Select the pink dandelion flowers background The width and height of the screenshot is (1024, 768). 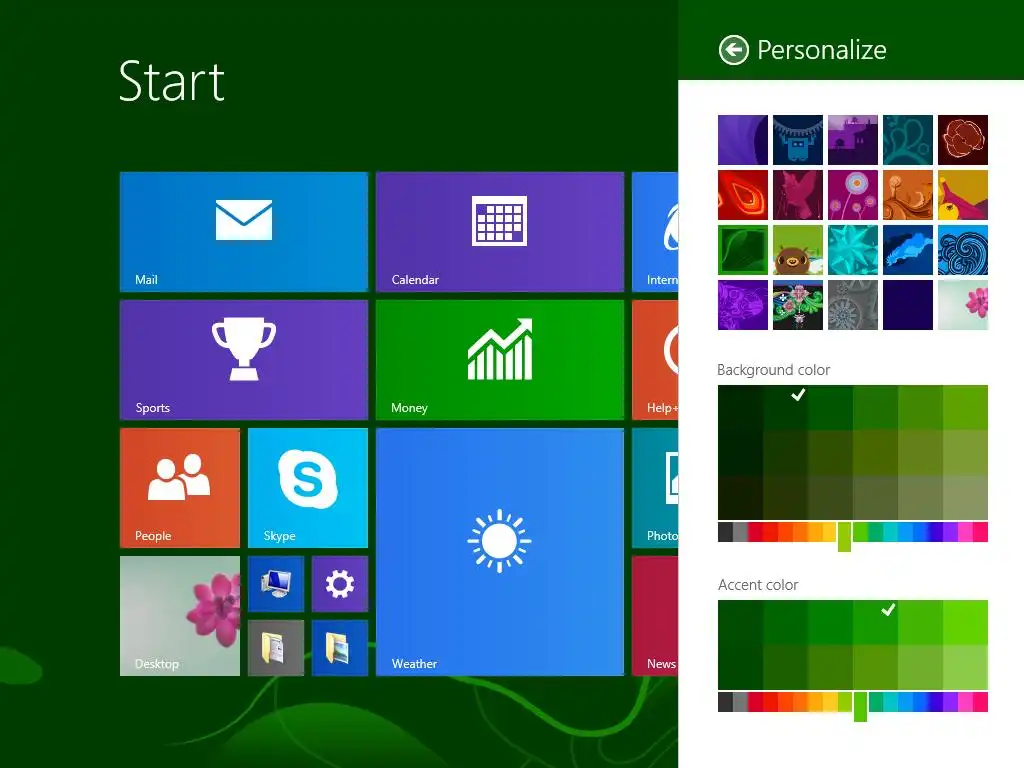[853, 195]
